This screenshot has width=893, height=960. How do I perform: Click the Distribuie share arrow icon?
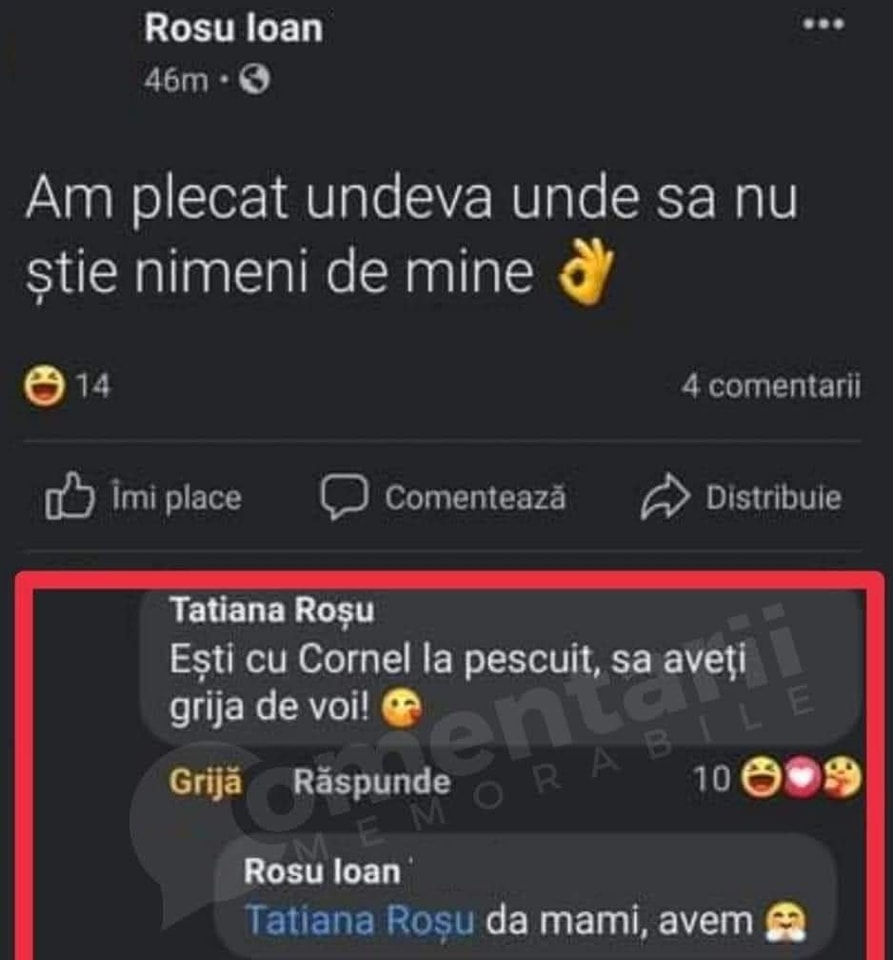point(665,497)
